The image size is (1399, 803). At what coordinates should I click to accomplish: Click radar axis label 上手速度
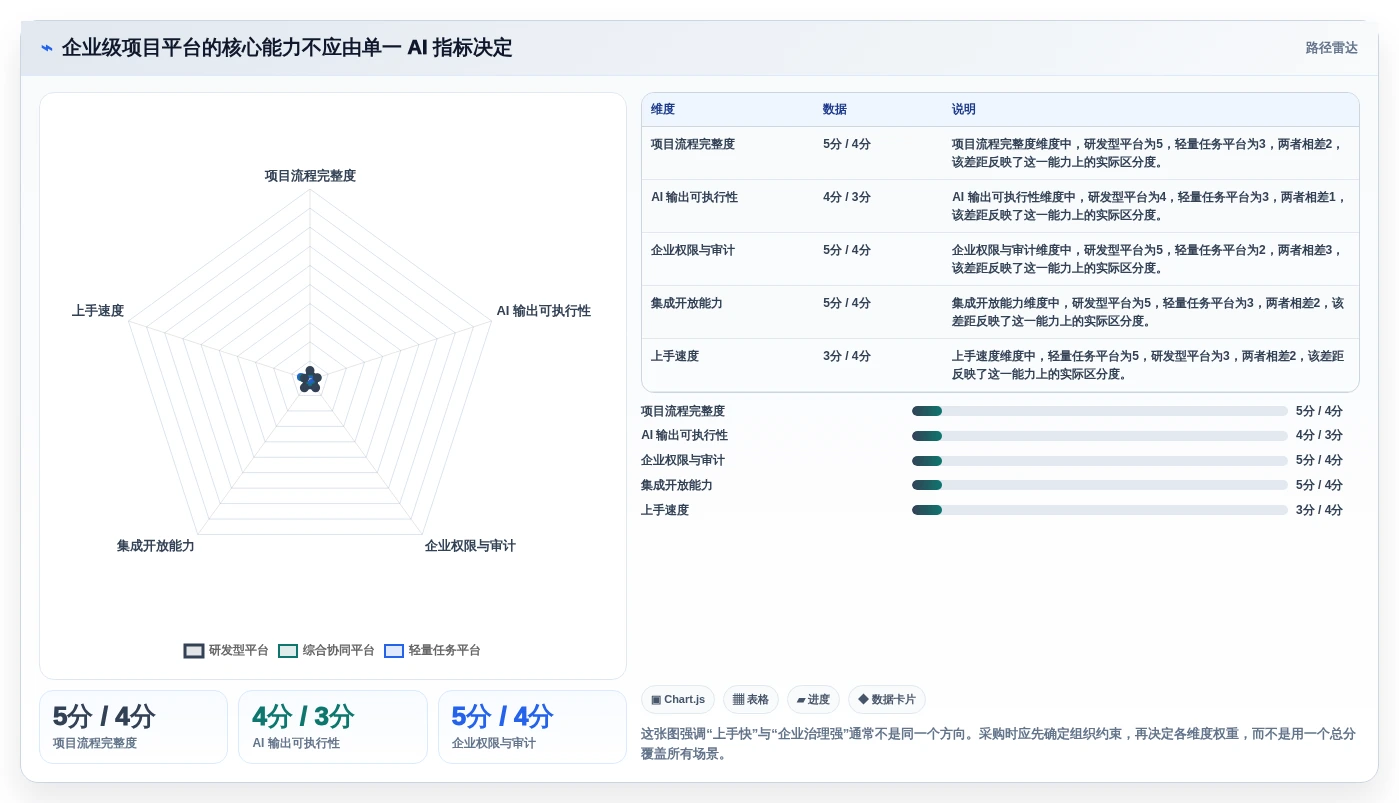pos(98,311)
